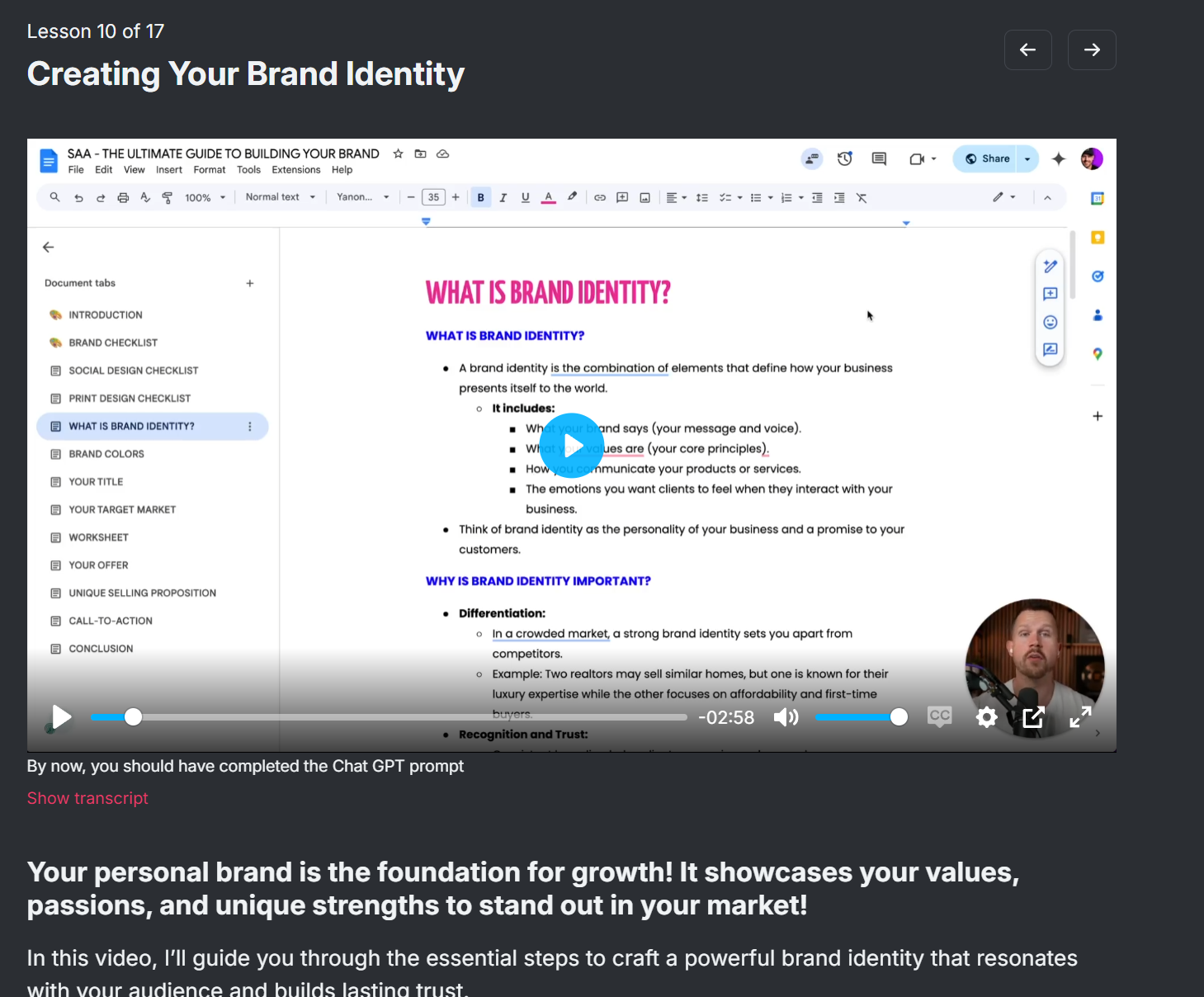This screenshot has height=997, width=1204.
Task: Open video in pop-out window icon
Action: pos(1033,717)
